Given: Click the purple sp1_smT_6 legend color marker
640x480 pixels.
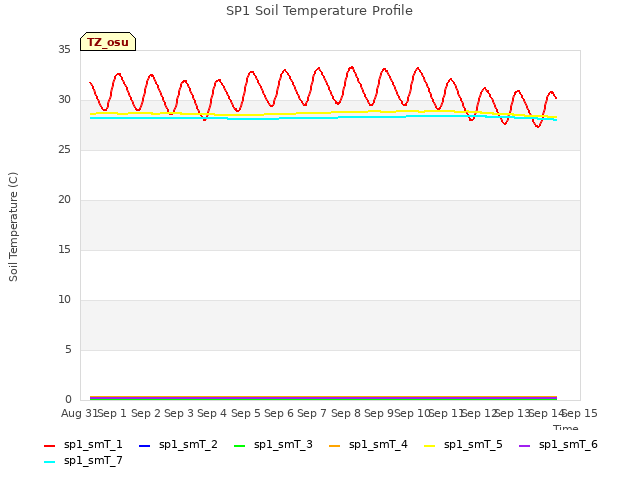Looking at the screenshot, I should point(524,446).
